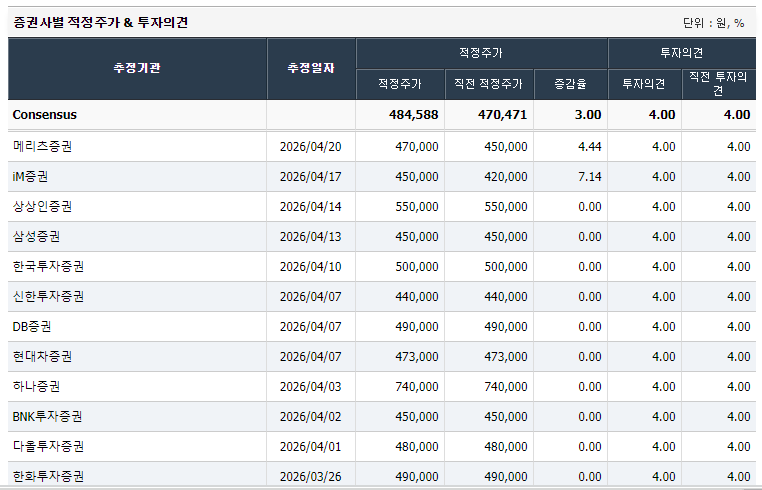The width and height of the screenshot is (762, 490).
Task: Click the date 2026/04/17
Action: pyautogui.click(x=311, y=177)
